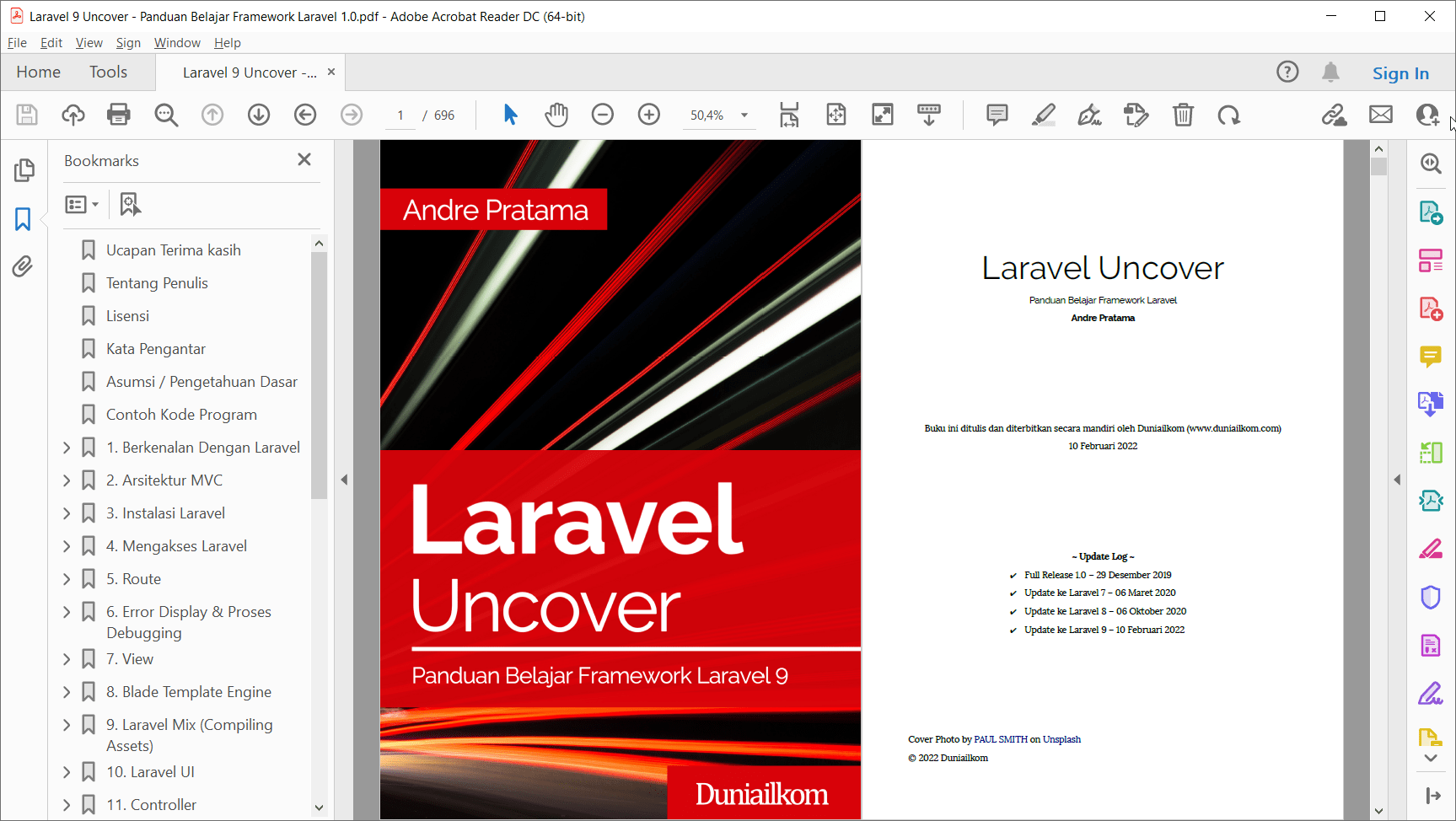The height and width of the screenshot is (821, 1456).
Task: Click the document vertical scrollbar thumb
Action: pyautogui.click(x=1378, y=167)
